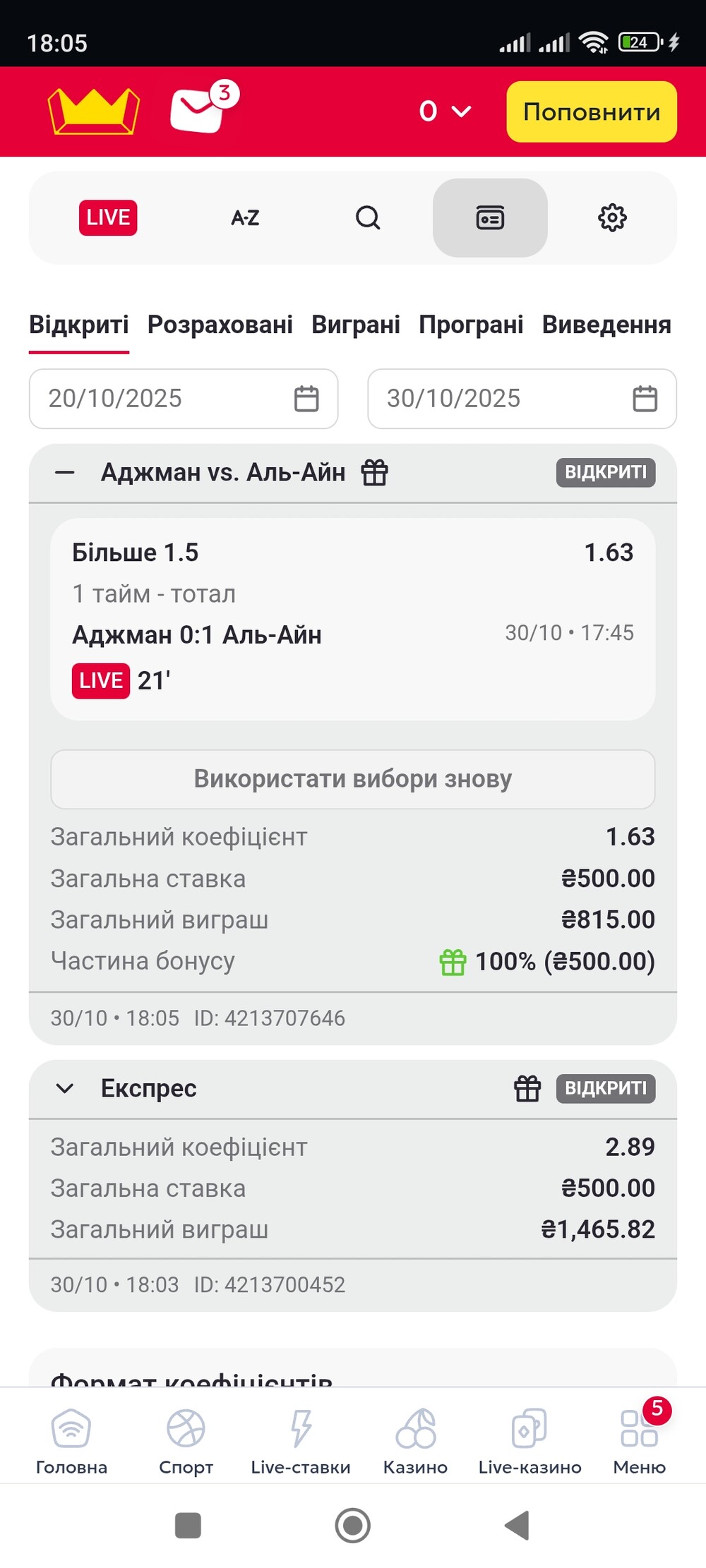The image size is (706, 1568).
Task: Collapse the Аджман vs. Аль-Айн bet
Action: click(x=65, y=473)
